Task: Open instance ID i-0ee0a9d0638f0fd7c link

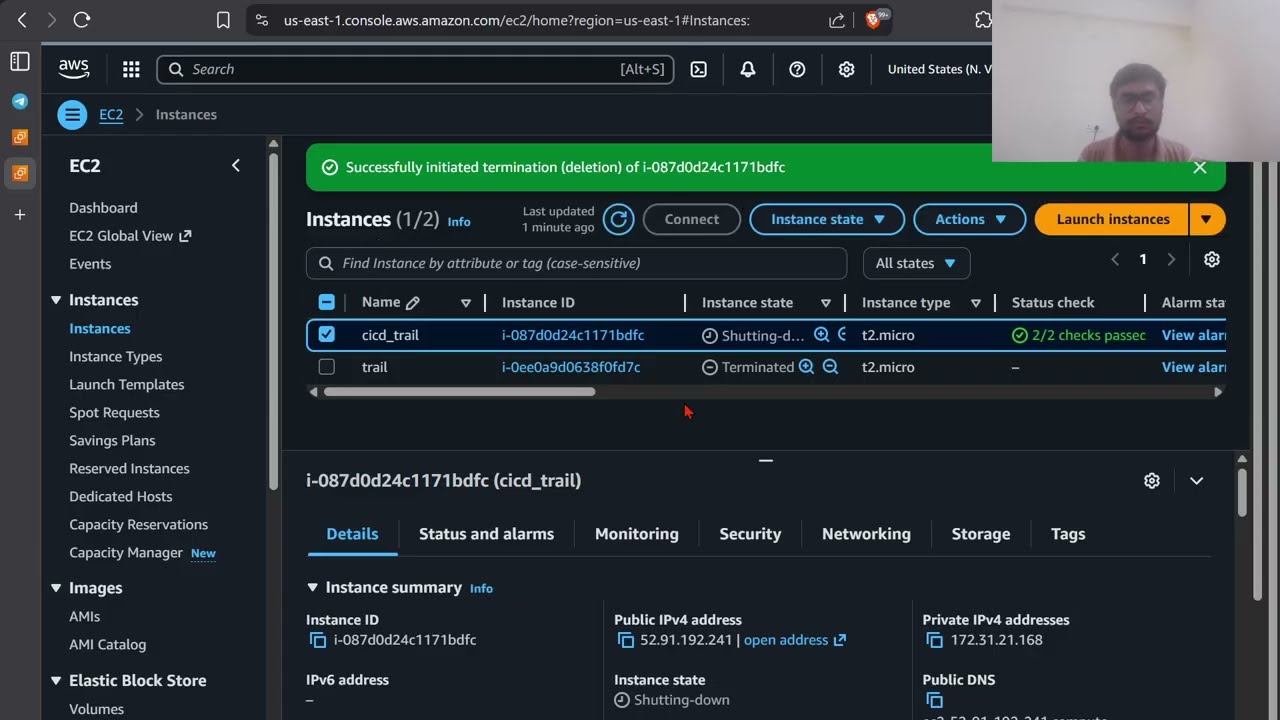Action: click(571, 367)
